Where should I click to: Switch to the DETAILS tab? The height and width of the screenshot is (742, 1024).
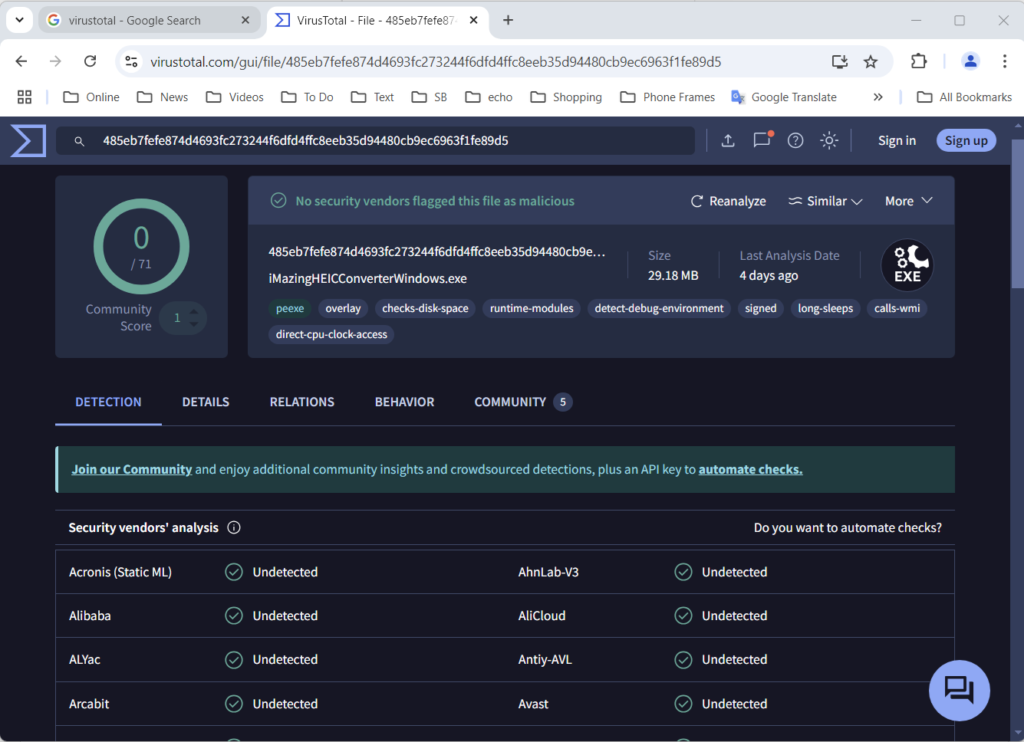click(206, 402)
